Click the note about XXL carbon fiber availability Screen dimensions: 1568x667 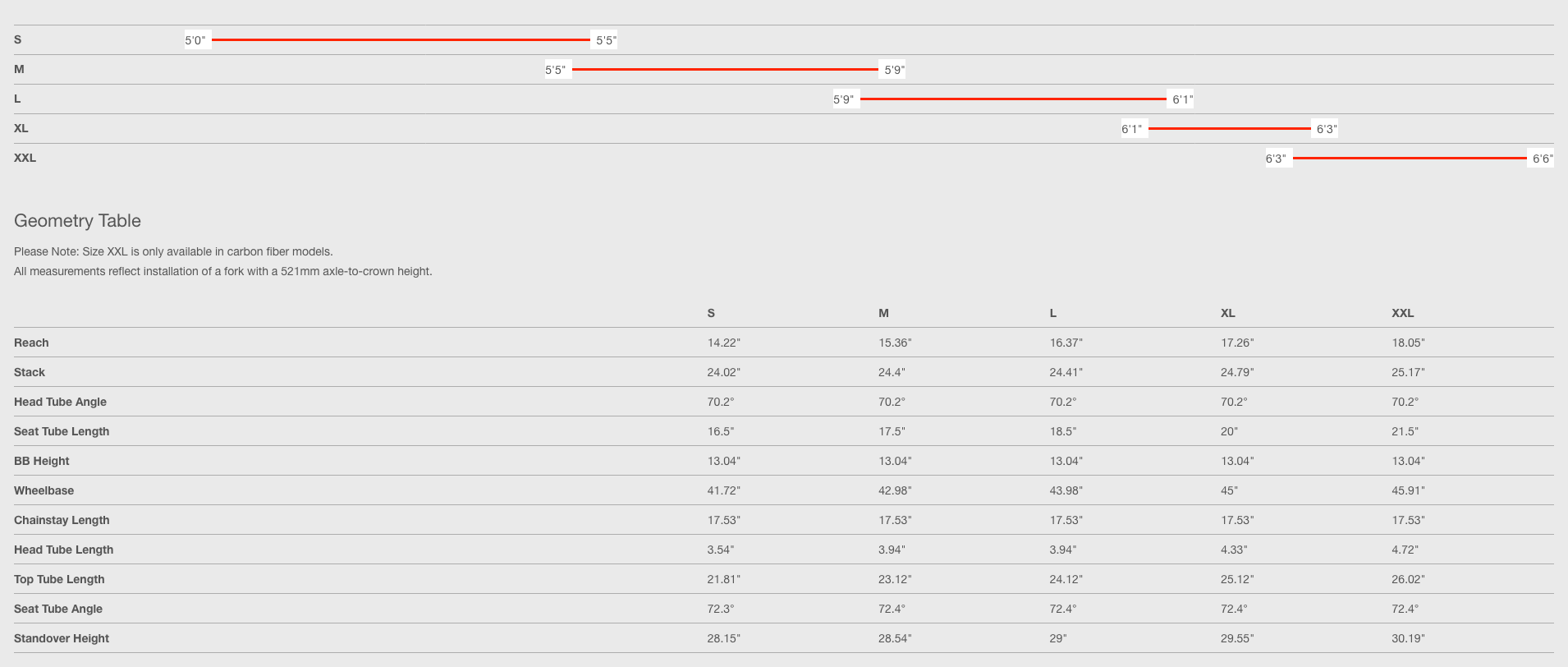point(173,251)
